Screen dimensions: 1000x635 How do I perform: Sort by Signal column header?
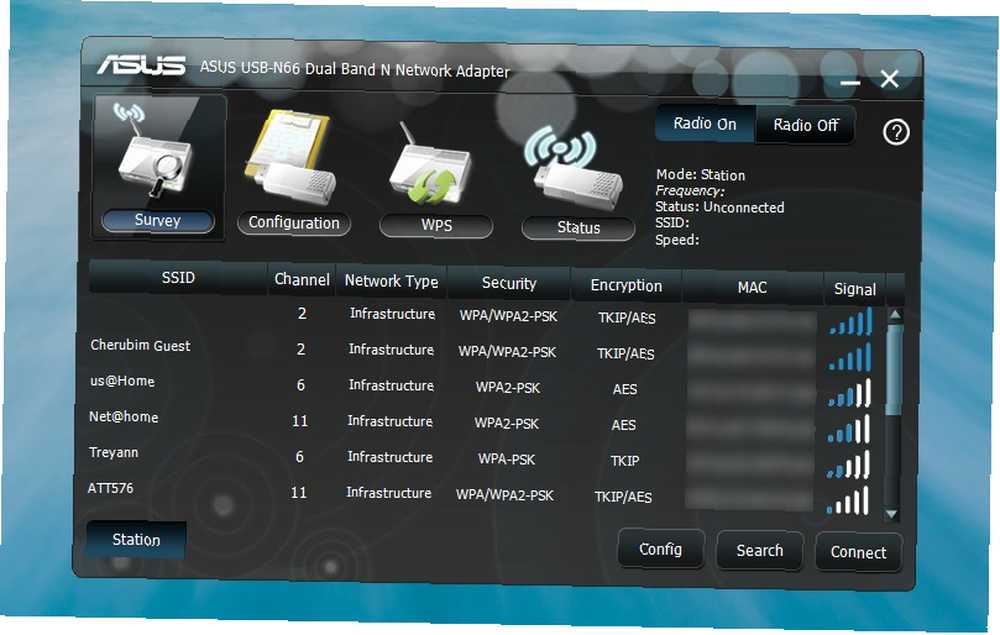tap(855, 289)
